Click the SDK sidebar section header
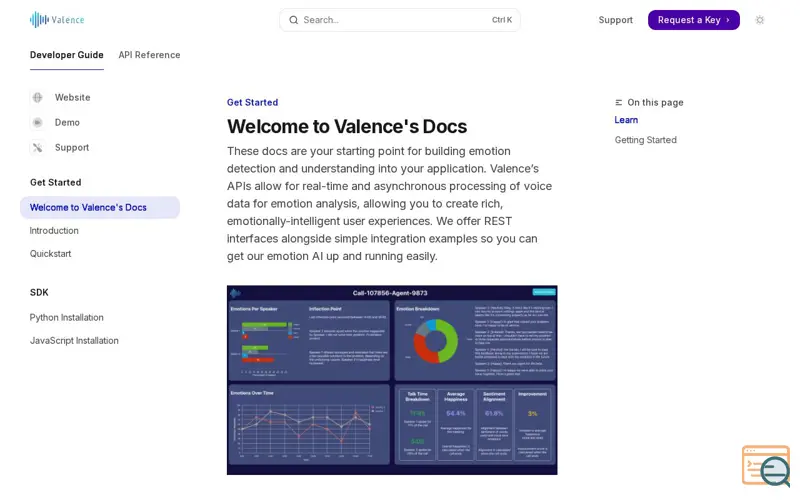Viewport: 800px width, 500px height. [39, 292]
